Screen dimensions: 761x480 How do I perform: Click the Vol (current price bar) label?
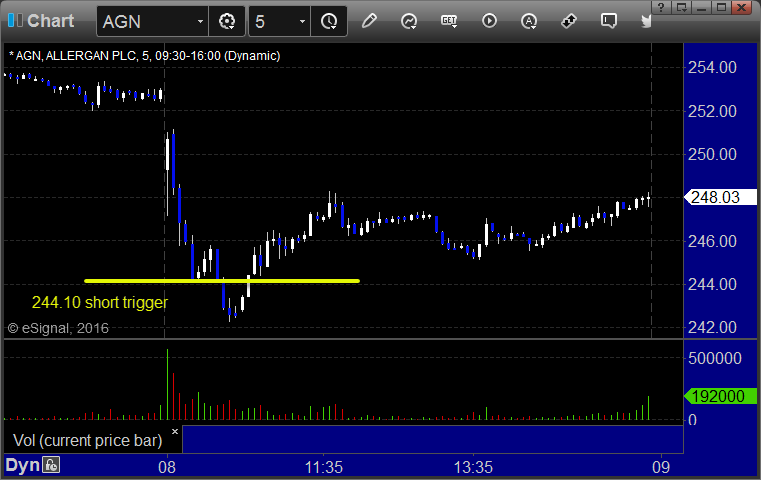(87, 440)
